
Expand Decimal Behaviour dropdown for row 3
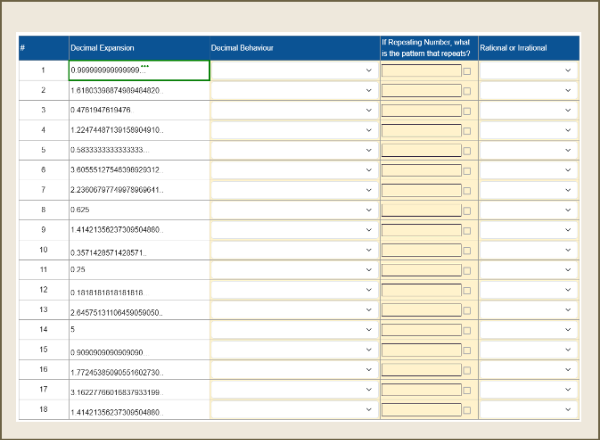click(x=293, y=110)
